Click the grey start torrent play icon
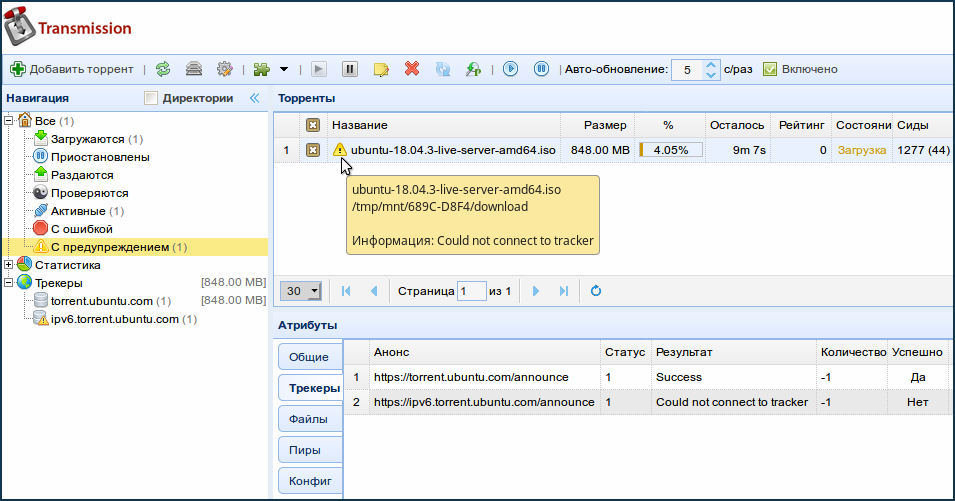The width and height of the screenshot is (955, 501). 319,69
